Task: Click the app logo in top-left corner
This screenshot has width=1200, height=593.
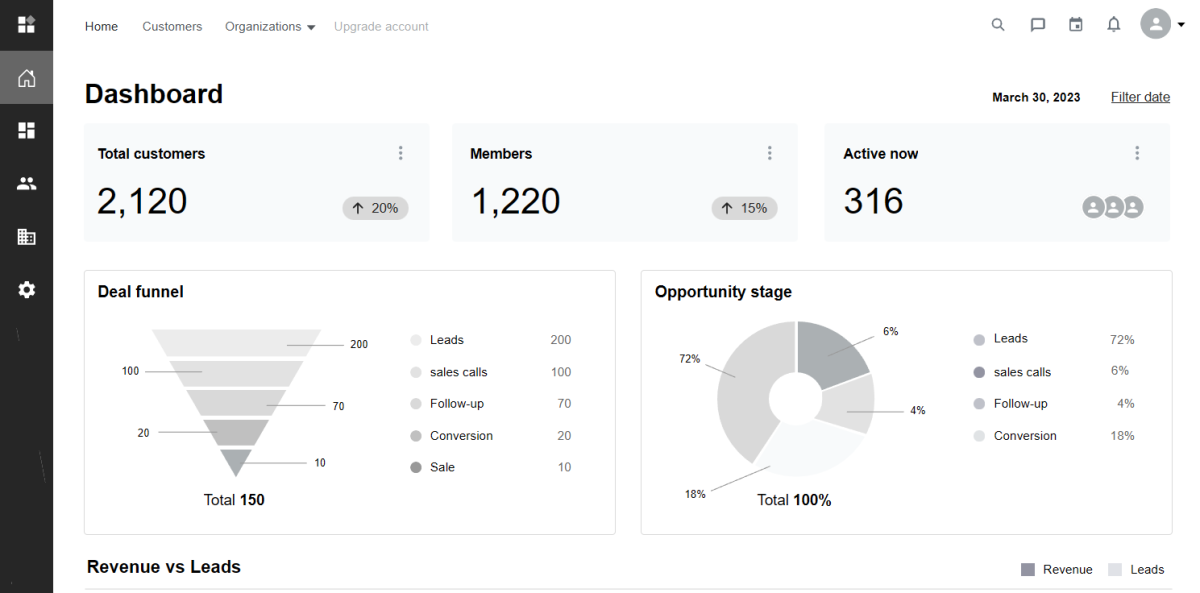Action: [27, 24]
